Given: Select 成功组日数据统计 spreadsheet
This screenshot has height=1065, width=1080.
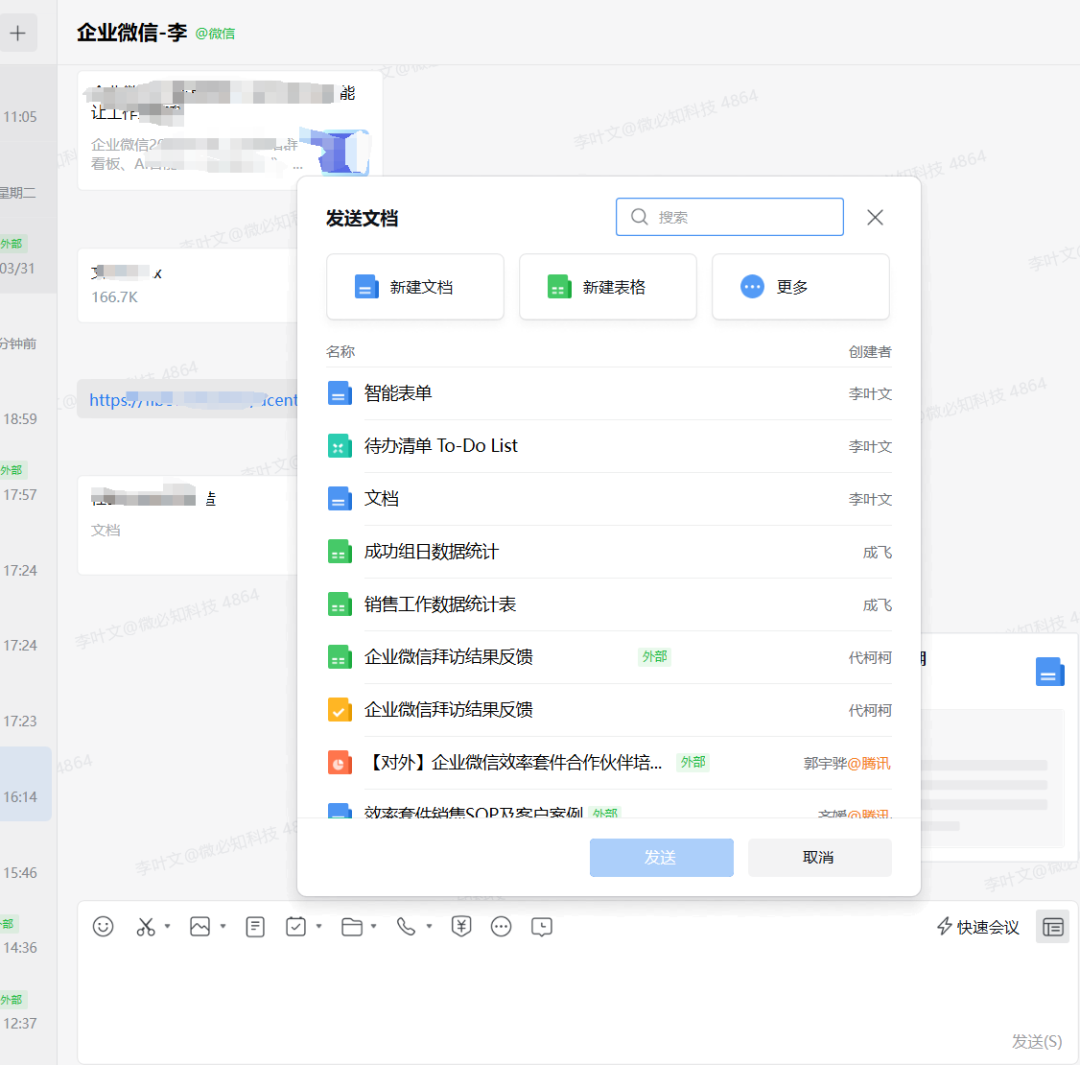Looking at the screenshot, I should pyautogui.click(x=609, y=552).
